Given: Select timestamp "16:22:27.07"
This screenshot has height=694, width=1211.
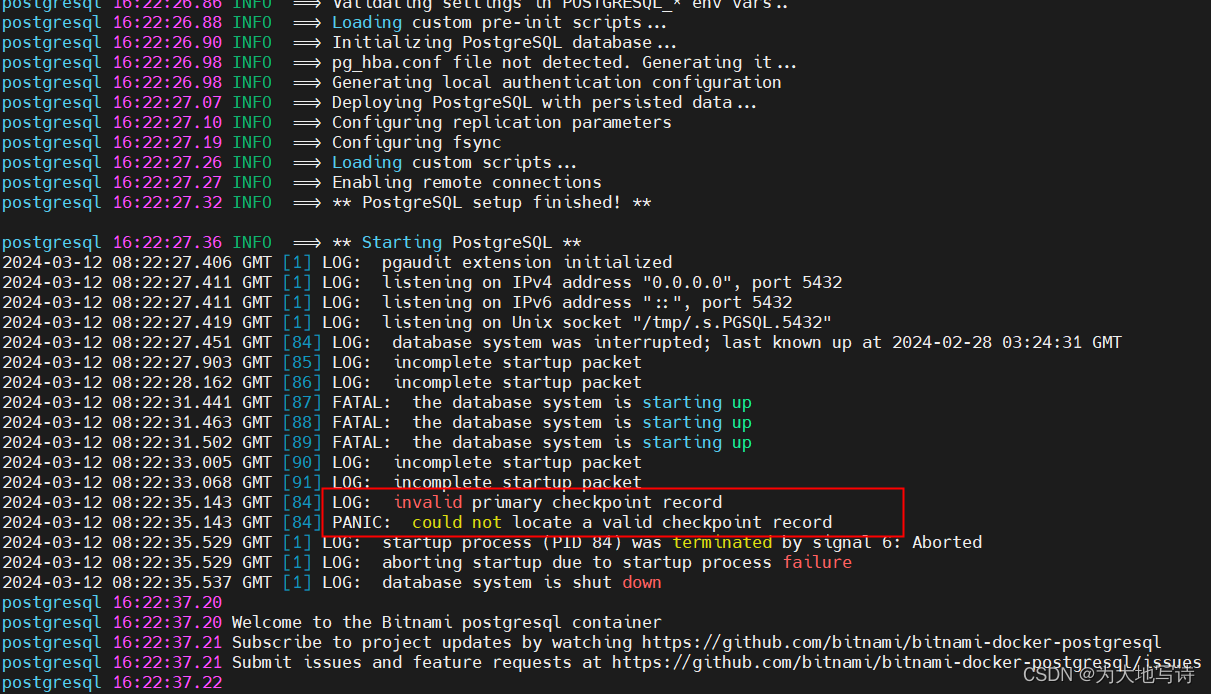Looking at the screenshot, I should (167, 102).
